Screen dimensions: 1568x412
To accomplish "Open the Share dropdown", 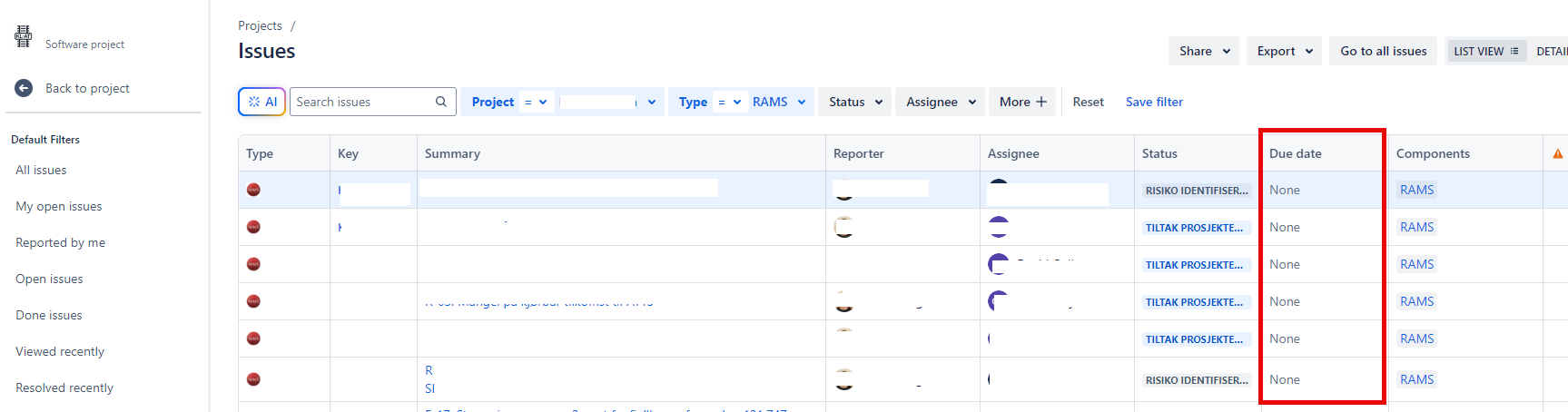I will (1205, 51).
